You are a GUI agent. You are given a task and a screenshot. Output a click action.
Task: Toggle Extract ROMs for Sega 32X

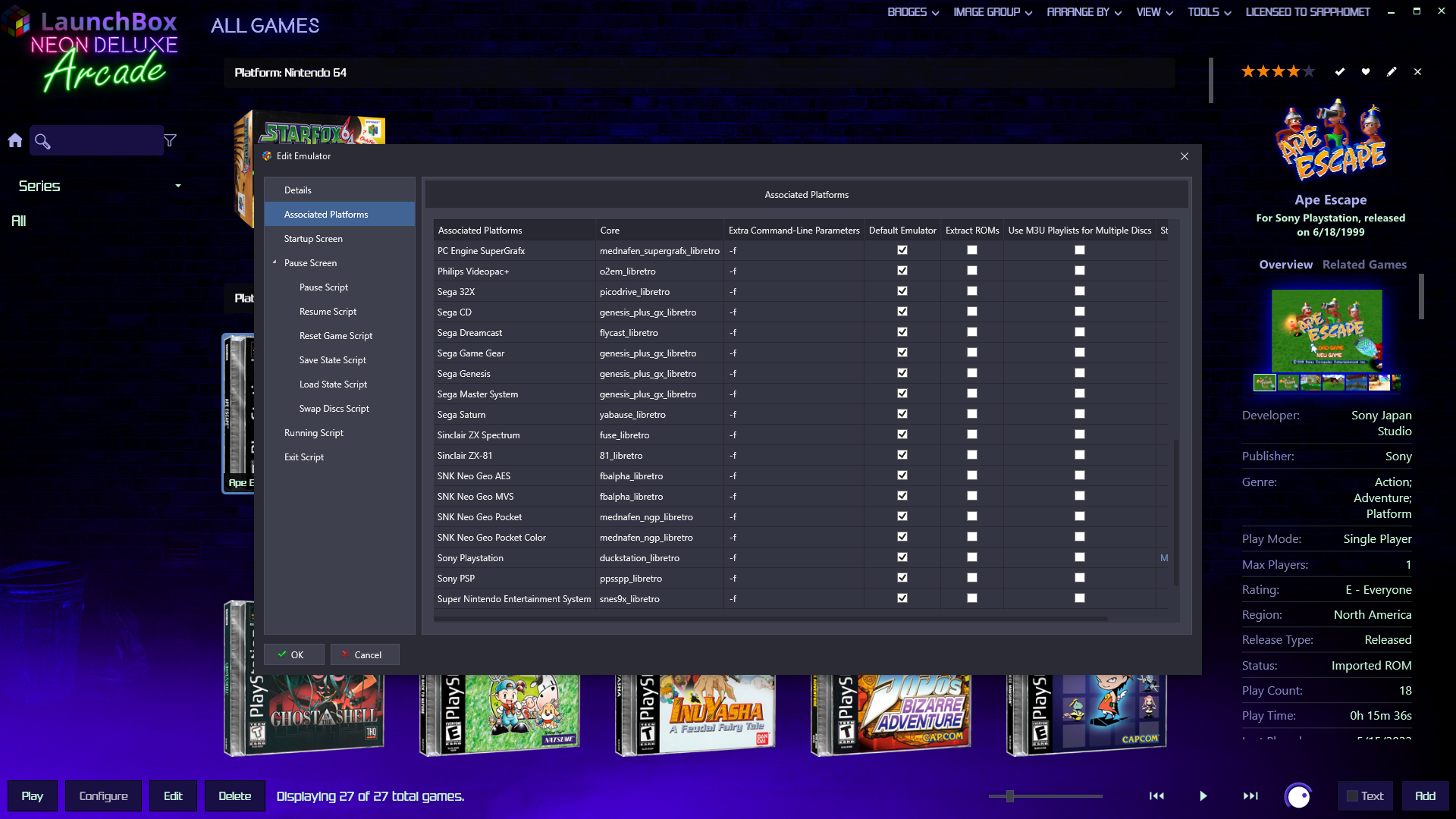(972, 291)
